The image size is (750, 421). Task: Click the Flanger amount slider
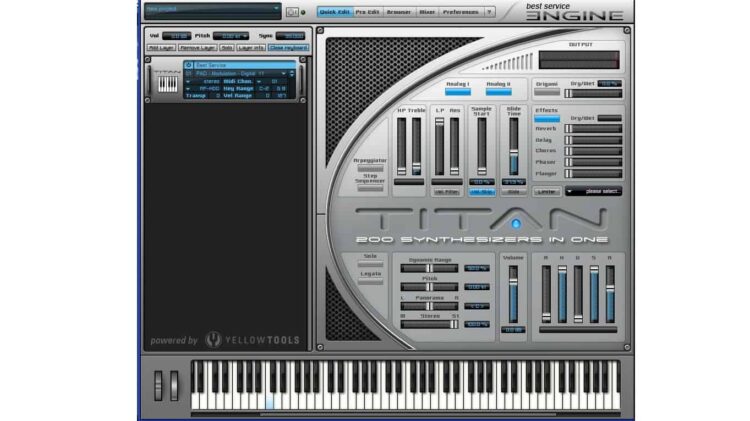tap(593, 174)
